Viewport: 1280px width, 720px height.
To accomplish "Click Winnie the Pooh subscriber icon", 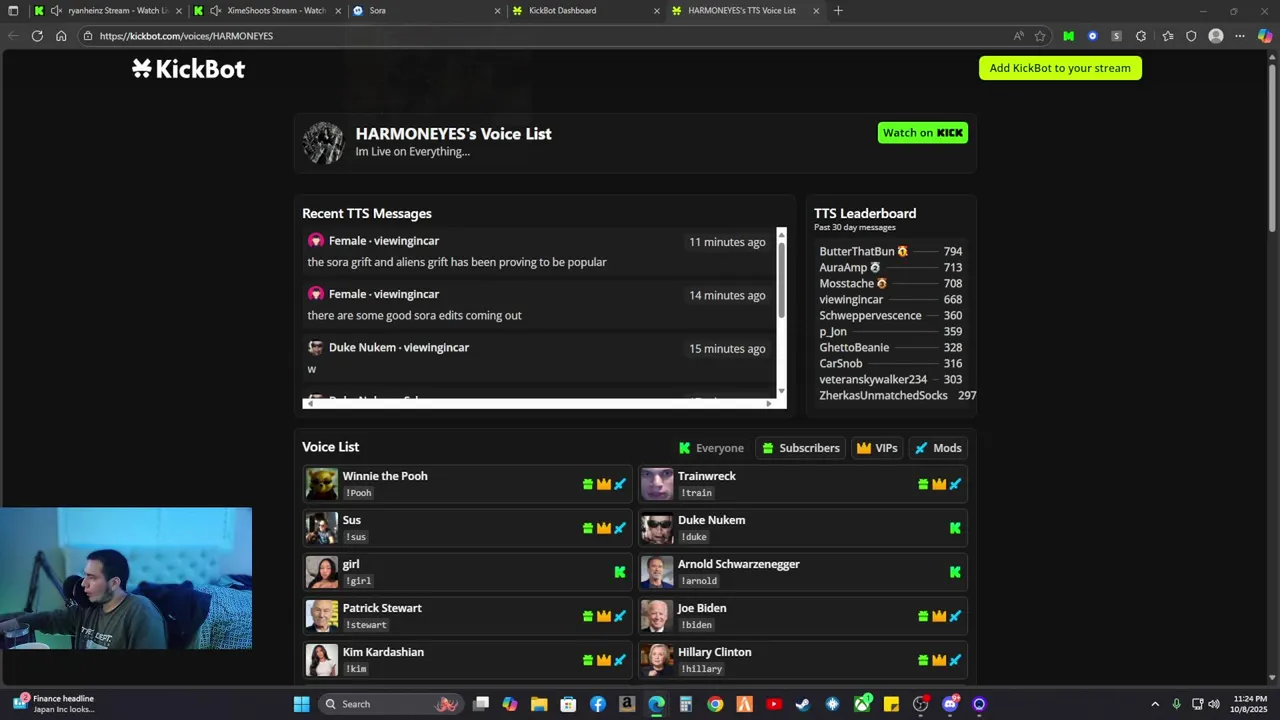I will (x=588, y=484).
